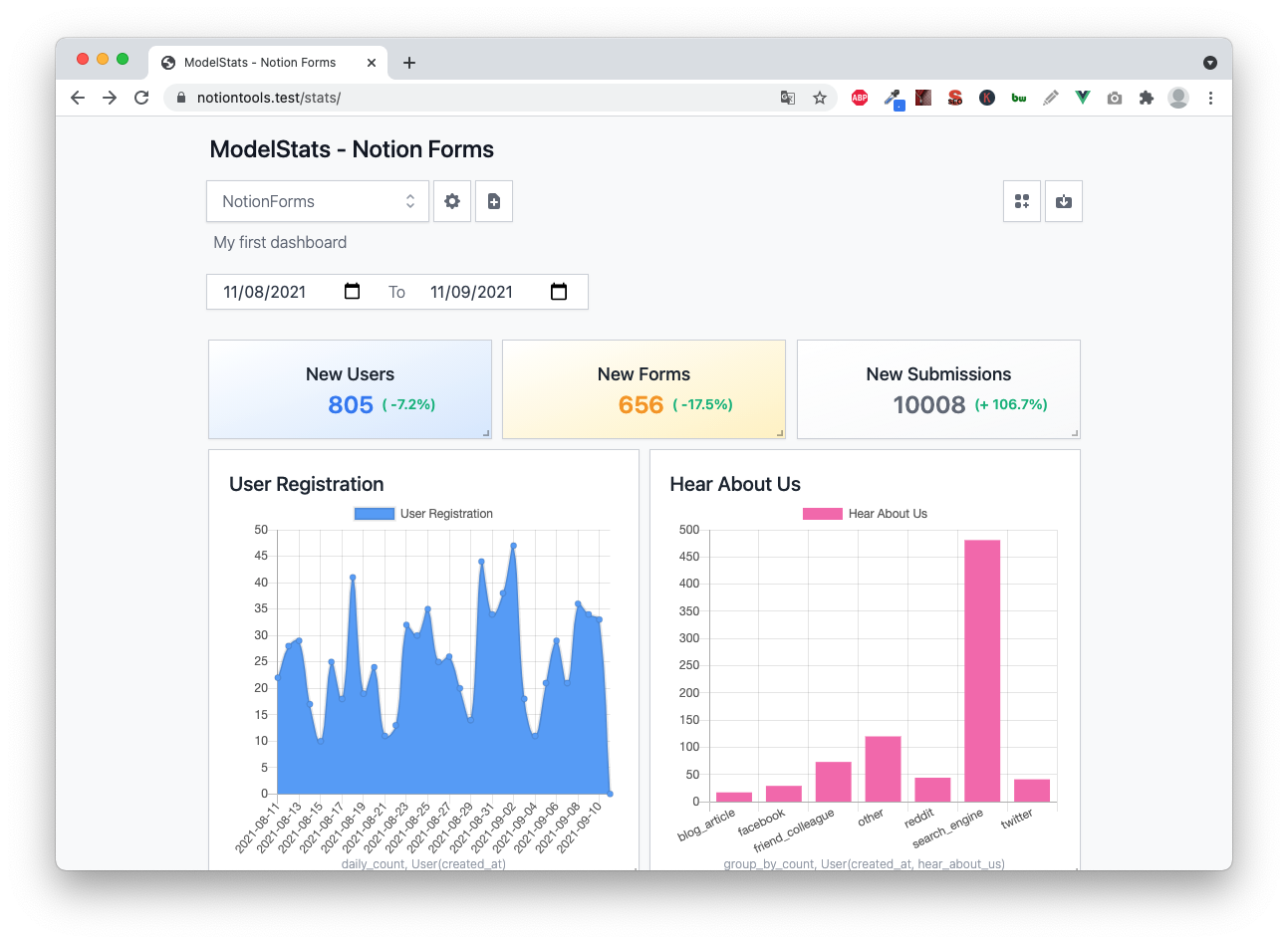Open the start date calendar picker
Viewport: 1288px width, 944px height.
pos(352,292)
